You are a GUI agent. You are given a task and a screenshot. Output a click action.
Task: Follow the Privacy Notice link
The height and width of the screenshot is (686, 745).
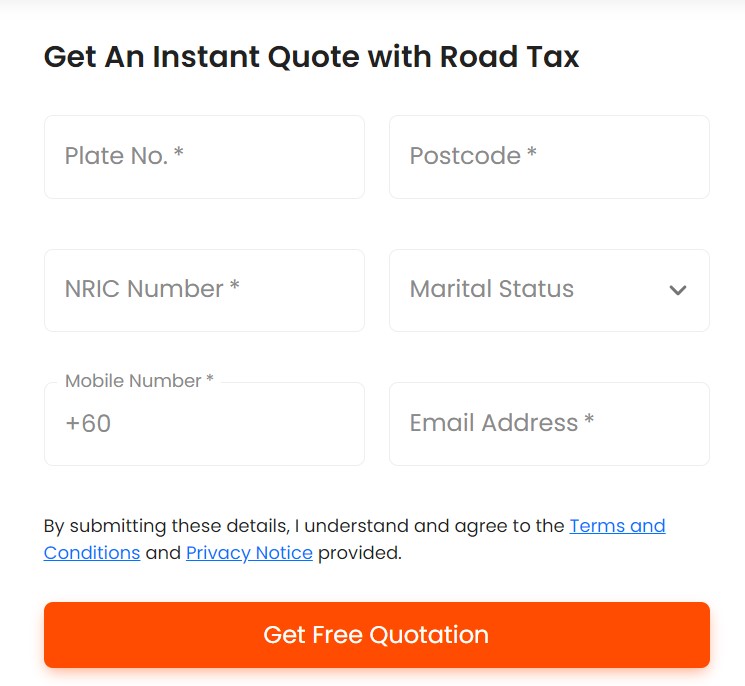click(x=249, y=553)
